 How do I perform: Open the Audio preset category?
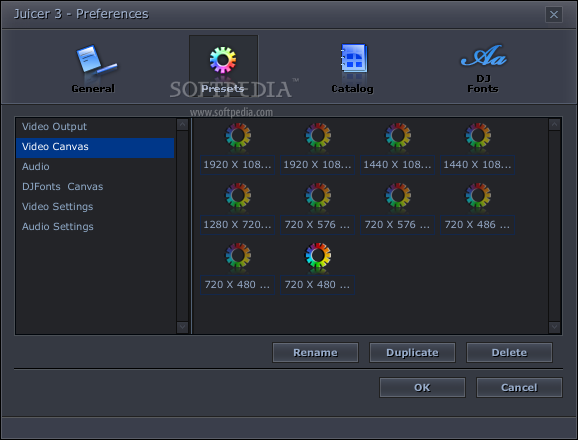pos(95,167)
